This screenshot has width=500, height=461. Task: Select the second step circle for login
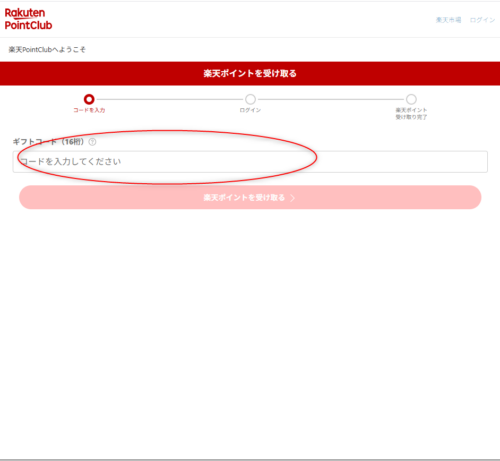250,99
